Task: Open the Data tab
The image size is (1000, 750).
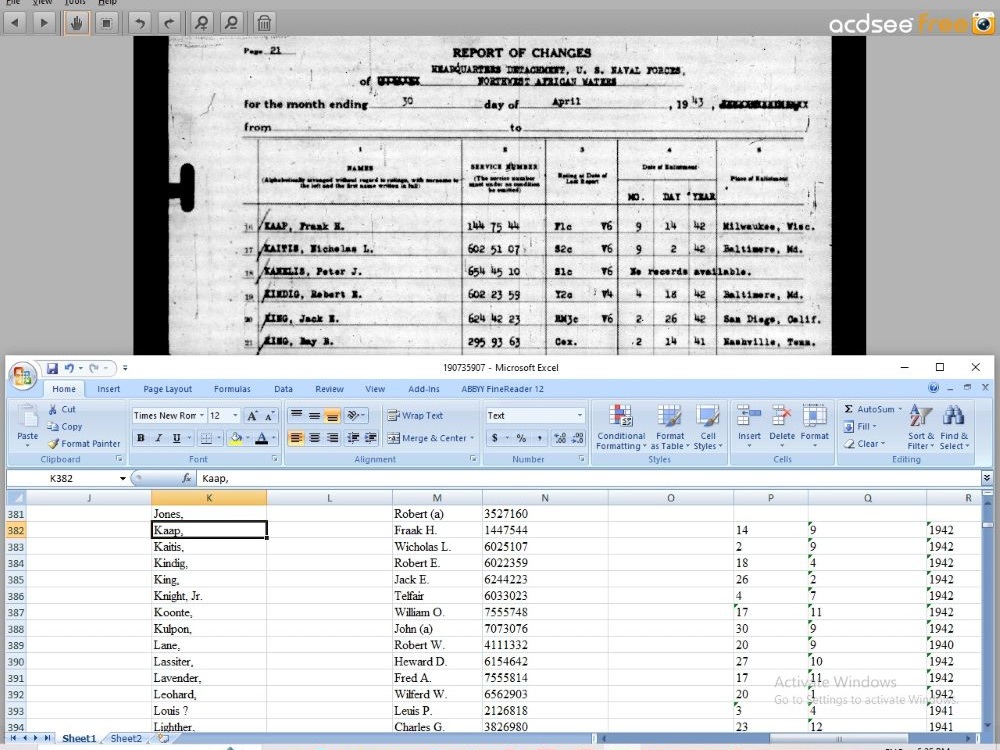Action: (x=283, y=389)
